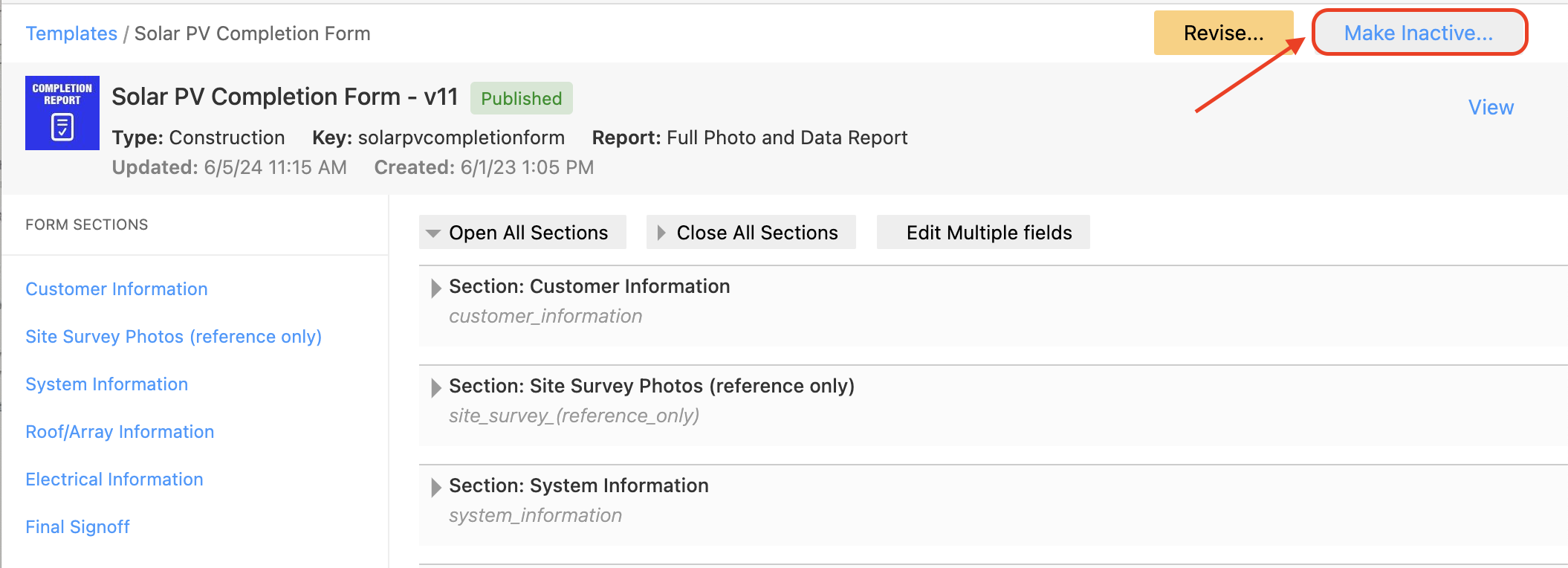Expand the System Information section triangle
Screen dimensions: 1568x568
[436, 488]
